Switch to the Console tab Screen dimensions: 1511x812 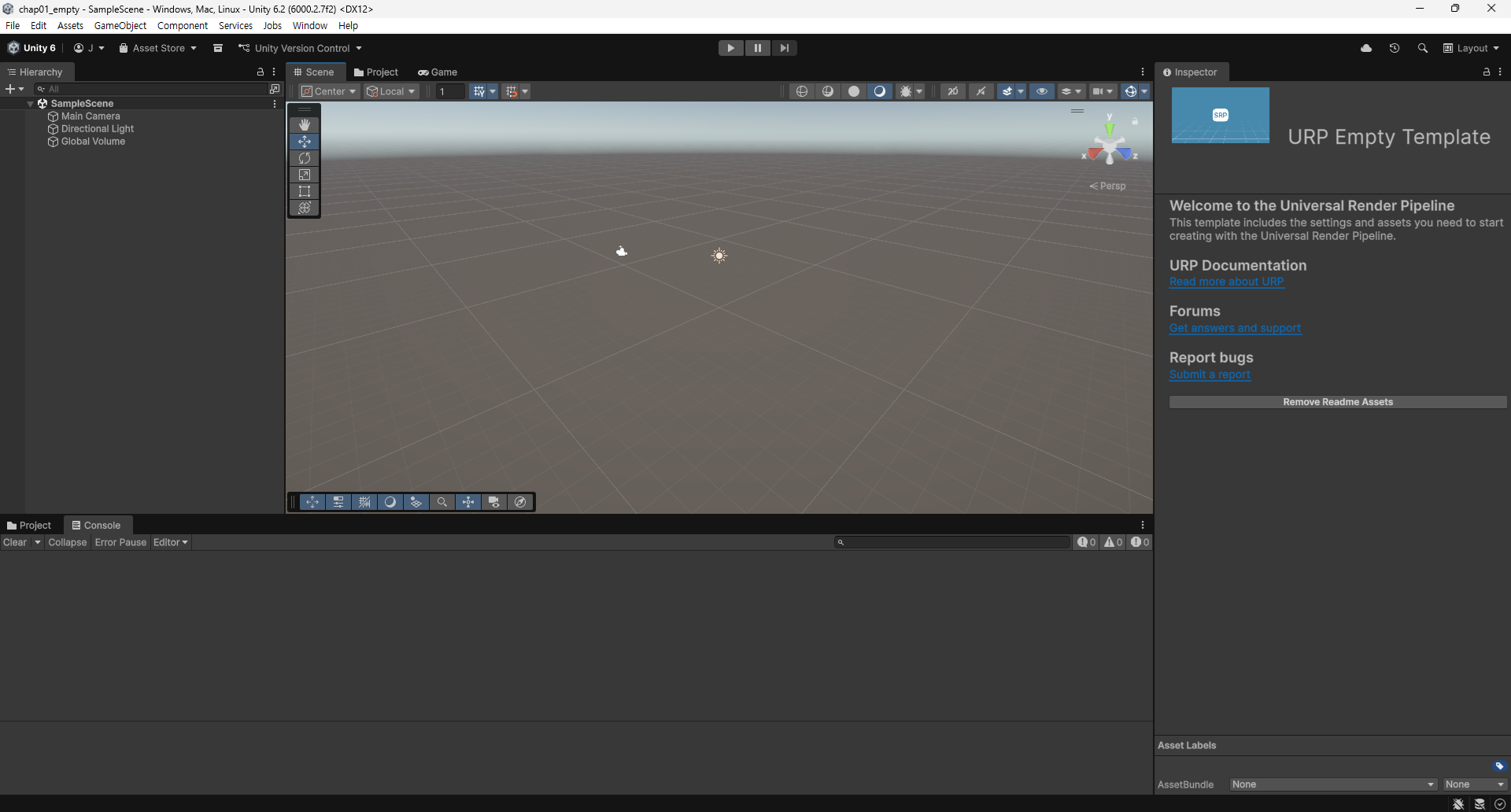click(x=97, y=525)
